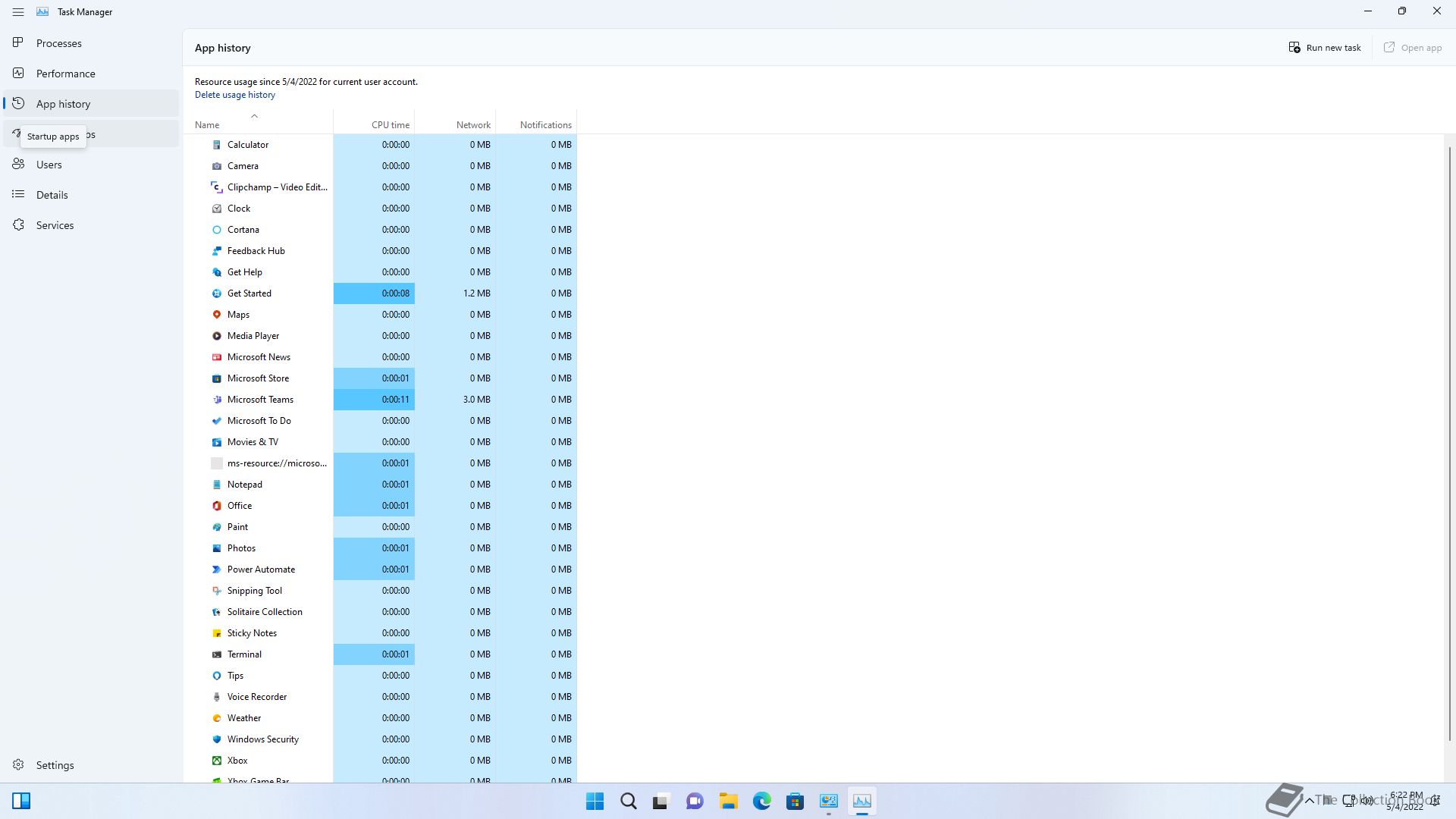Viewport: 1456px width, 819px height.
Task: Click the Microsoft To Do icon
Action: coord(217,421)
